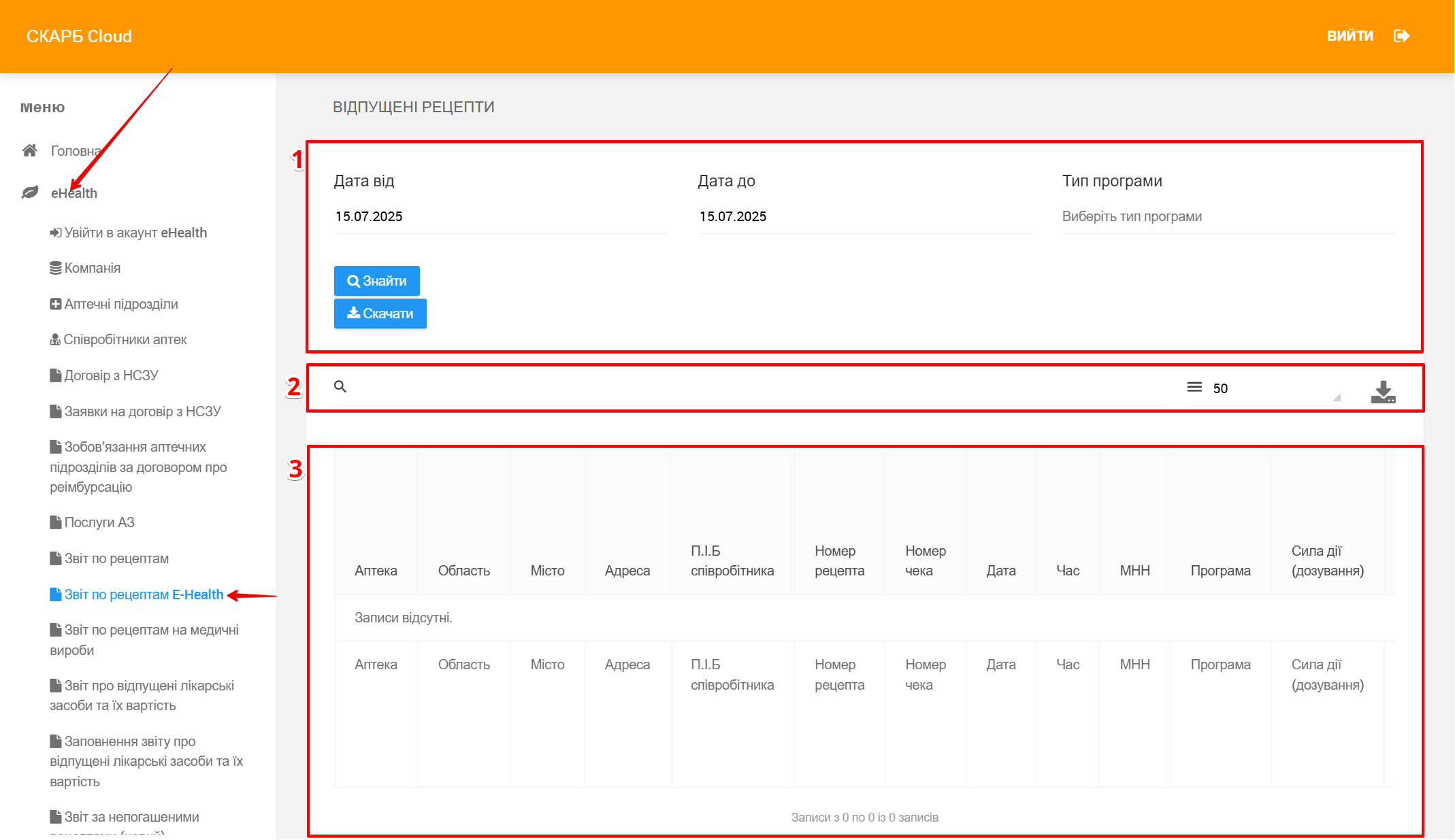Open the Тип програми dropdown

[x=1228, y=216]
